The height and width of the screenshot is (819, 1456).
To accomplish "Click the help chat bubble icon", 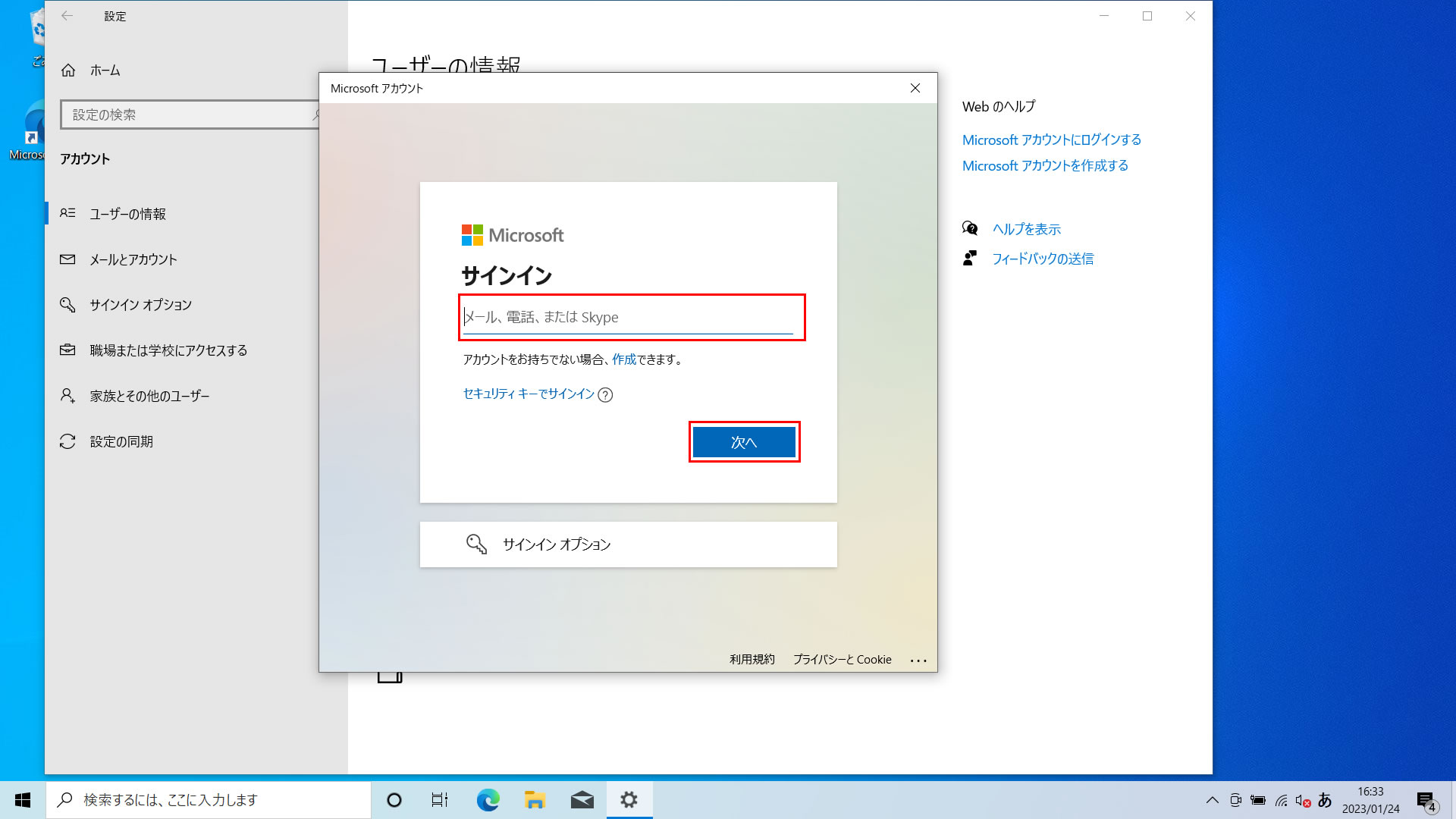I will pos(970,228).
